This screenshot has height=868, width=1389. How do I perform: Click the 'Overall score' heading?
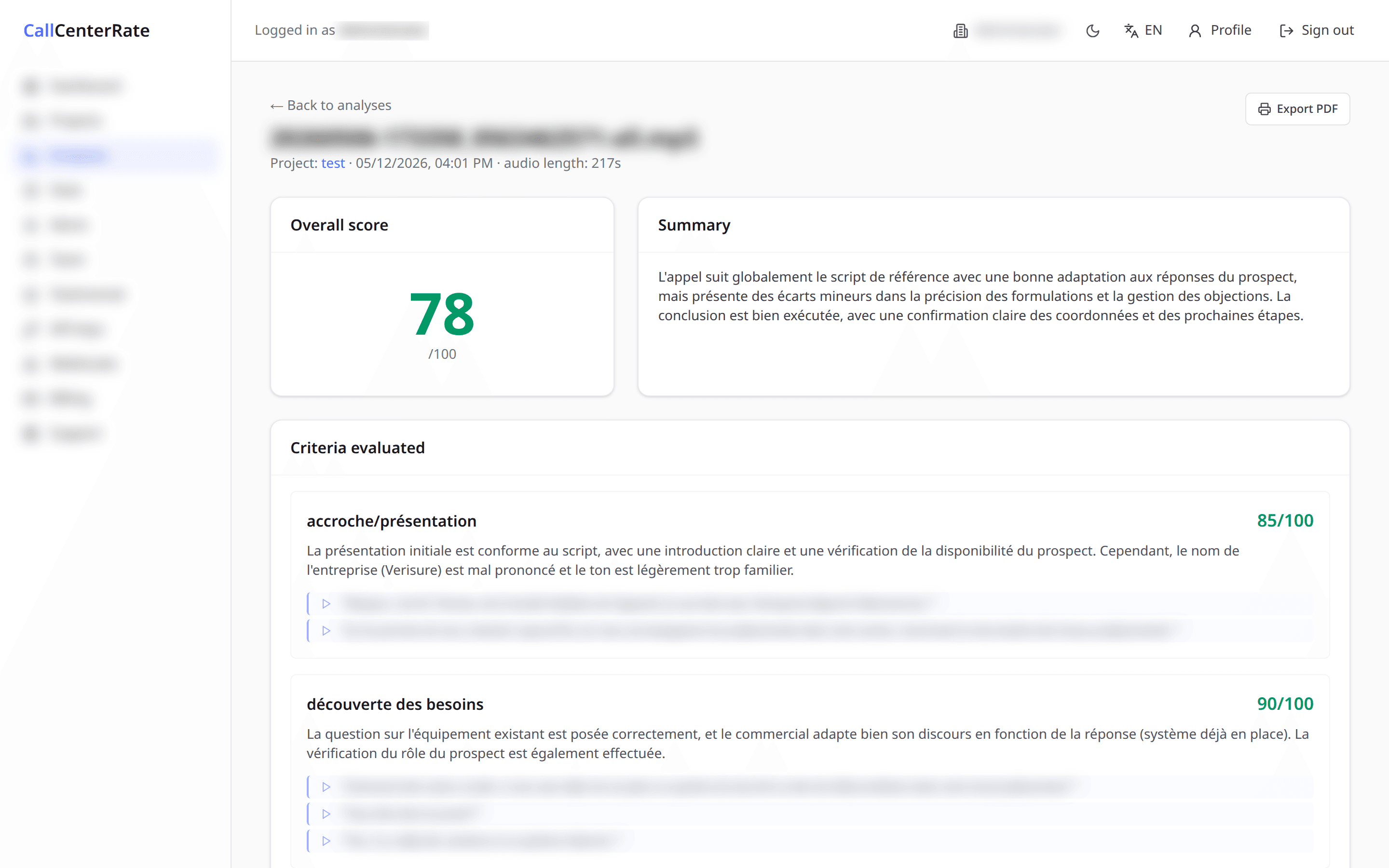coord(339,225)
